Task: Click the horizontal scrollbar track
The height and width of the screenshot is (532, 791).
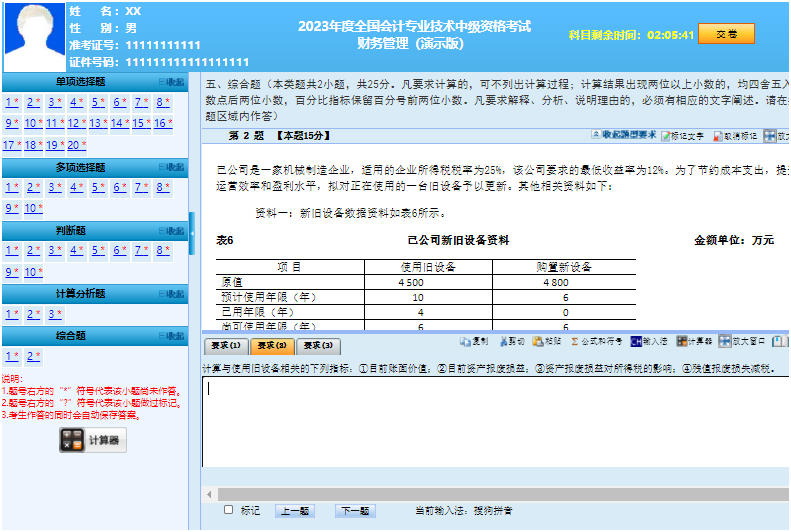Action: tap(503, 494)
